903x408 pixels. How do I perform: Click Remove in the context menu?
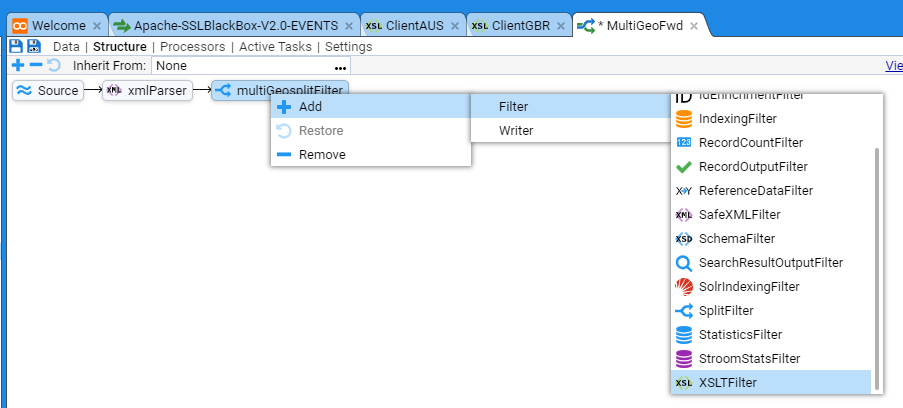click(x=322, y=154)
